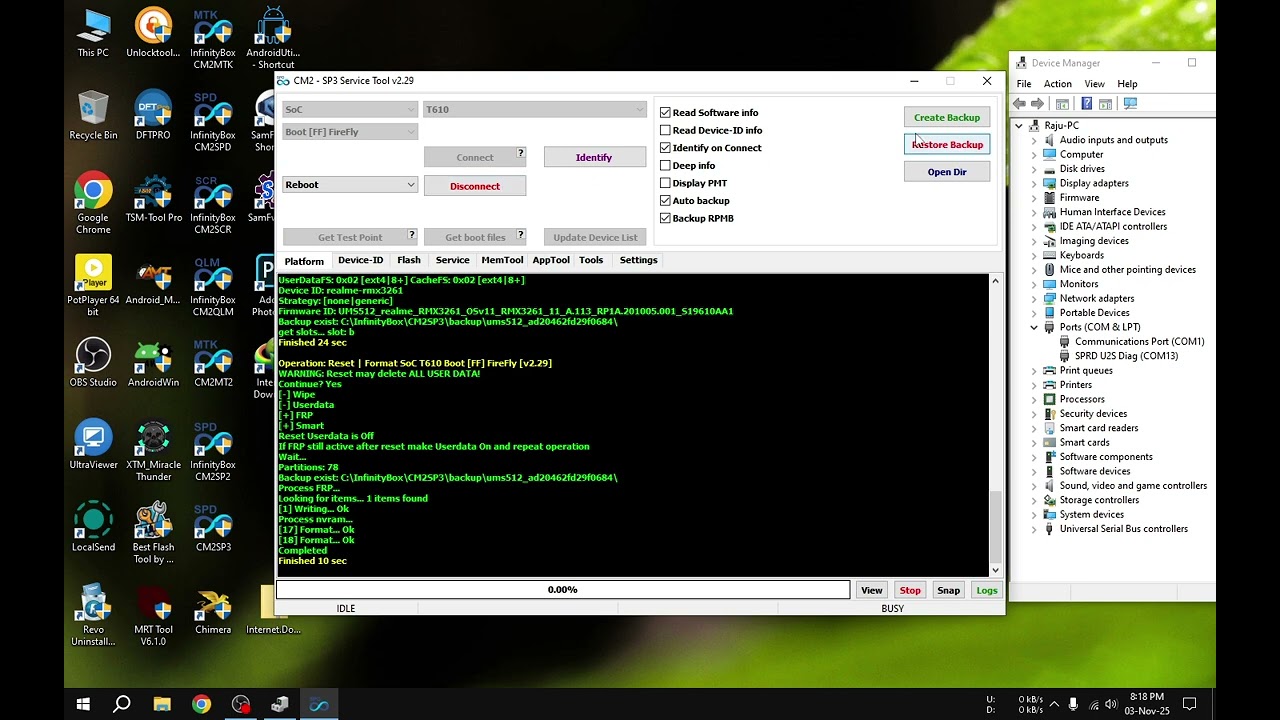Click the blue help icon in Device Manager toolbar
Viewport: 1280px width, 720px height.
click(1087, 104)
